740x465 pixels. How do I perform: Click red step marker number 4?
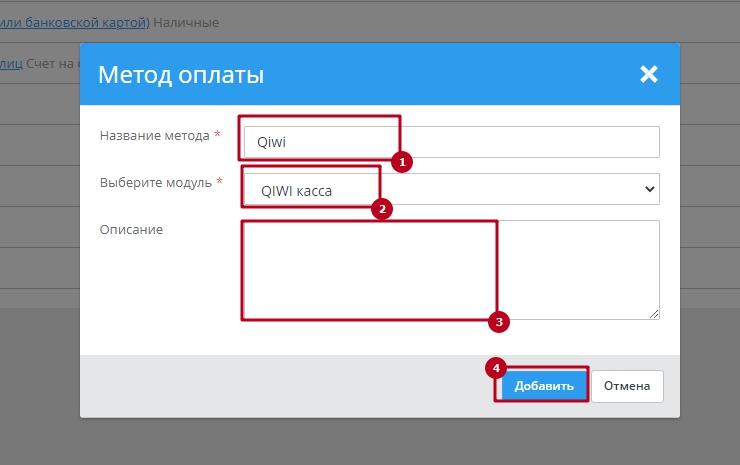(494, 367)
